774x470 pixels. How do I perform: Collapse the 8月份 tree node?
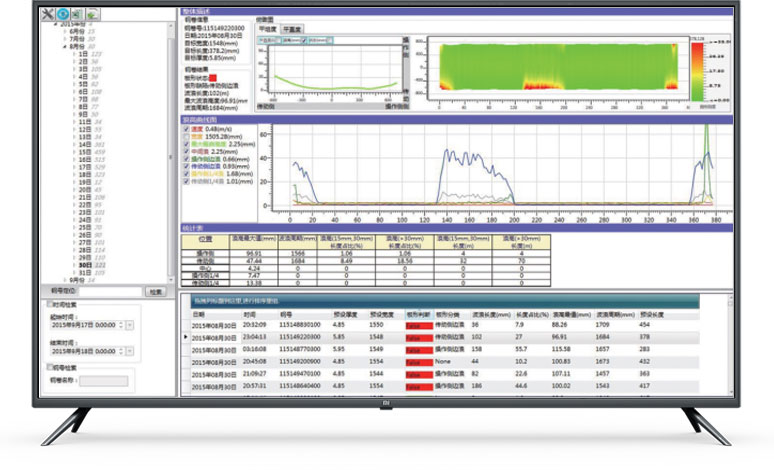64,47
